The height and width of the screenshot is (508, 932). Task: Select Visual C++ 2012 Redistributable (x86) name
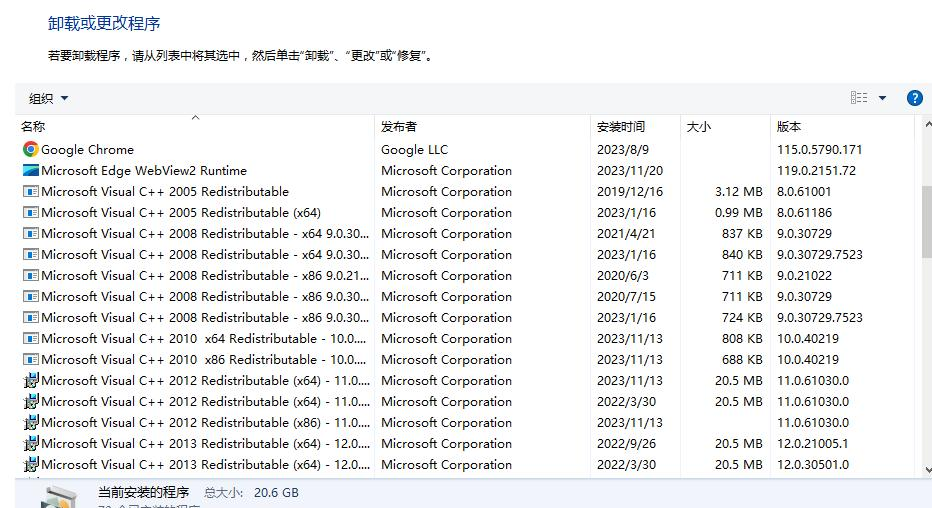[x=205, y=422]
